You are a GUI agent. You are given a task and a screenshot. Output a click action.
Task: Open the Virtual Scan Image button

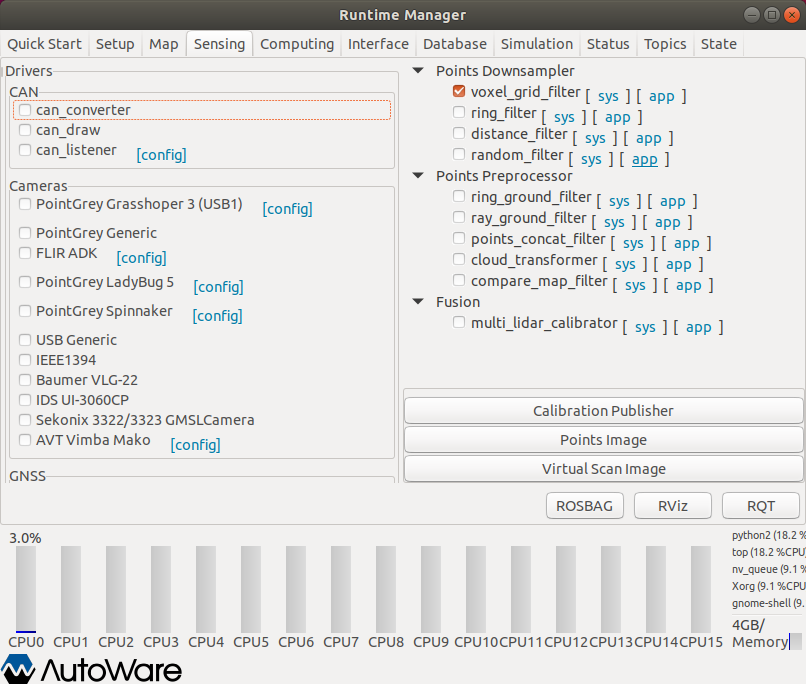tap(603, 469)
